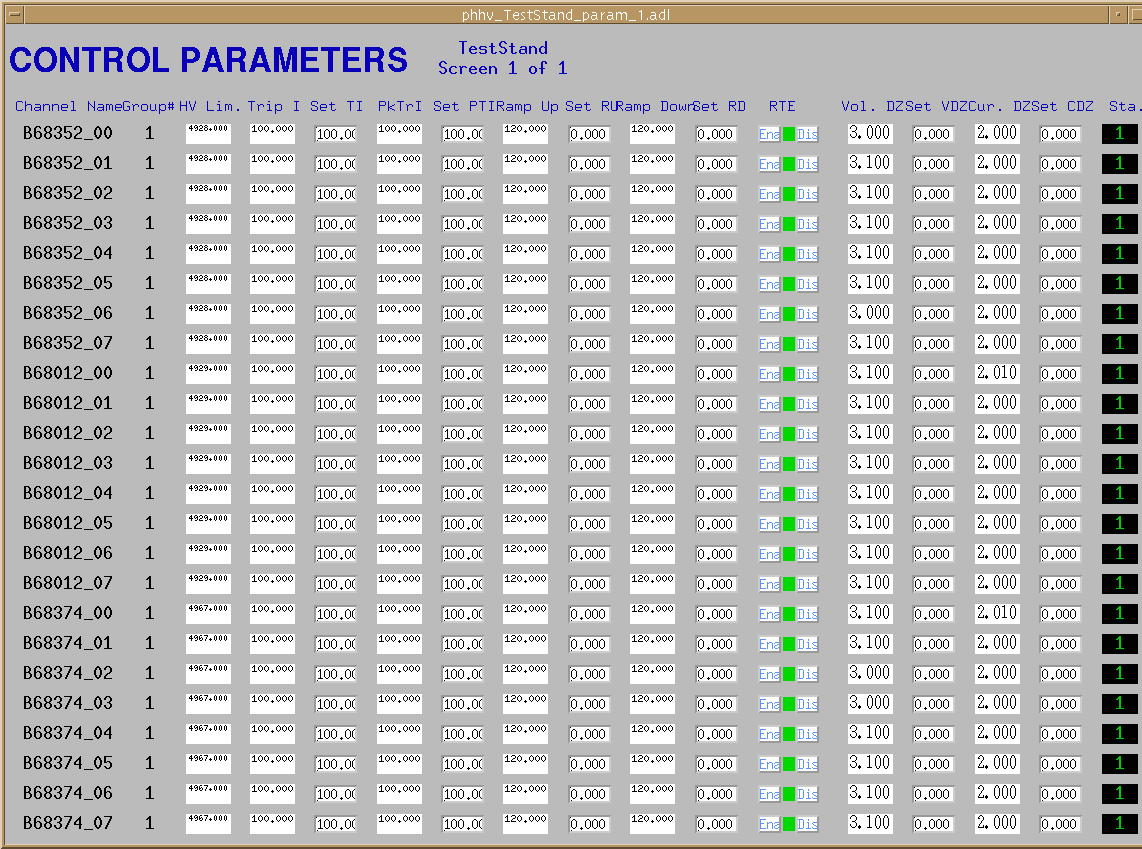This screenshot has width=1142, height=849.
Task: Click HV Lim. value 4928.000 for B68352_01
Action: (x=208, y=163)
